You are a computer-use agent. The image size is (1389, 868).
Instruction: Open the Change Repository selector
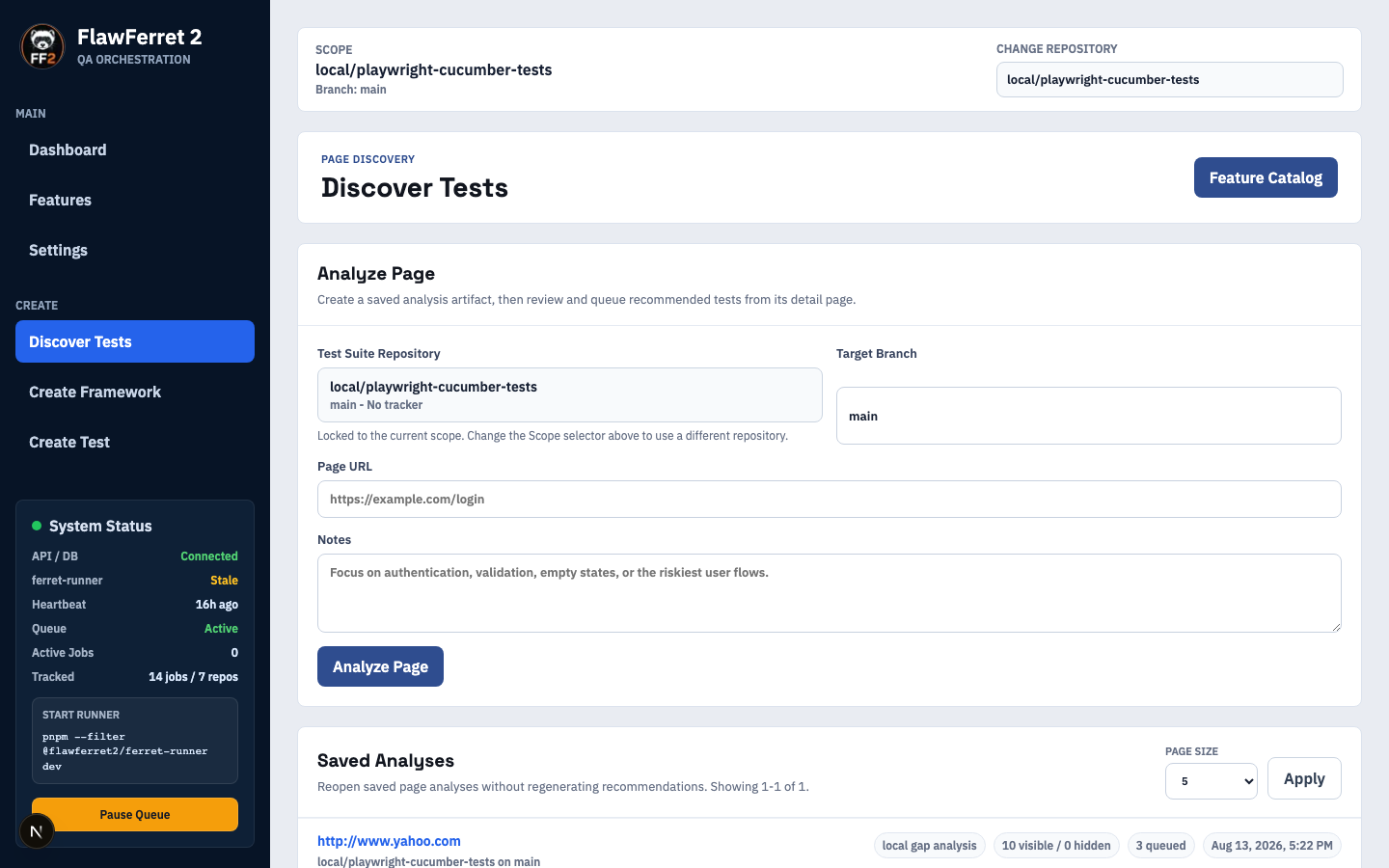(1169, 80)
